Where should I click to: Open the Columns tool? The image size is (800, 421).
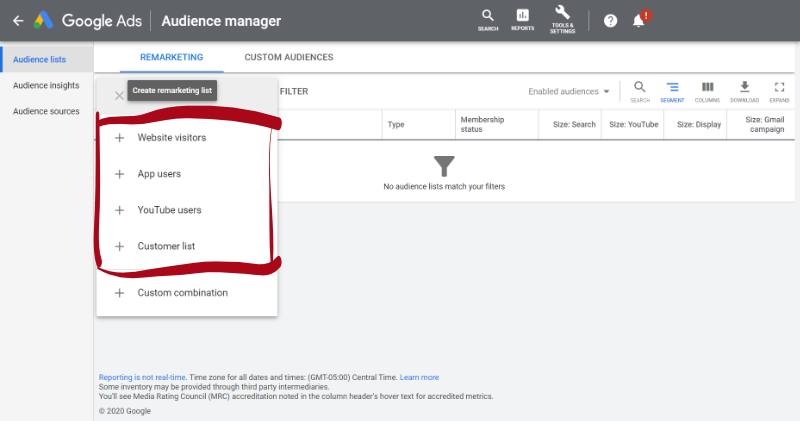tap(707, 92)
